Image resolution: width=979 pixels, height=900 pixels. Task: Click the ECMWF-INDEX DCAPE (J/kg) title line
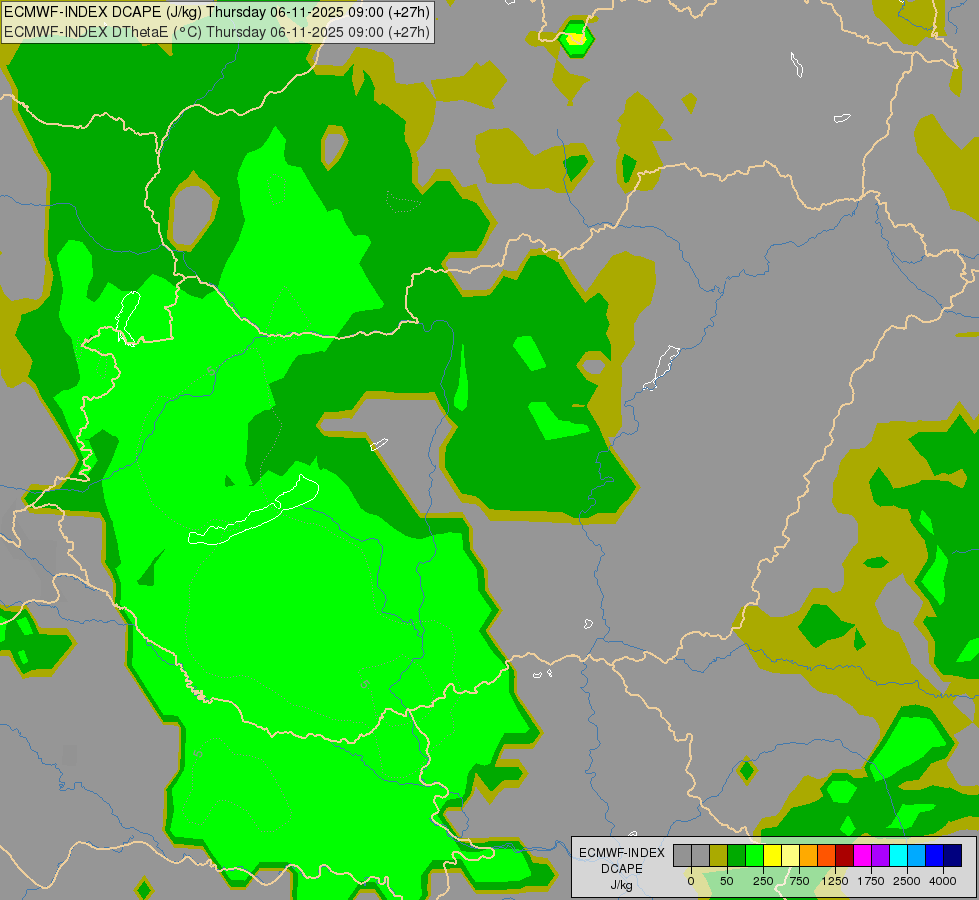[x=217, y=12]
